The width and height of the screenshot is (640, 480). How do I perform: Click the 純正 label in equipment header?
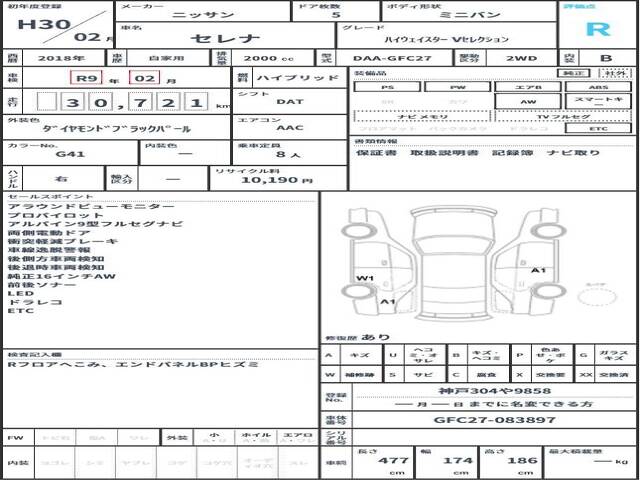tap(570, 73)
